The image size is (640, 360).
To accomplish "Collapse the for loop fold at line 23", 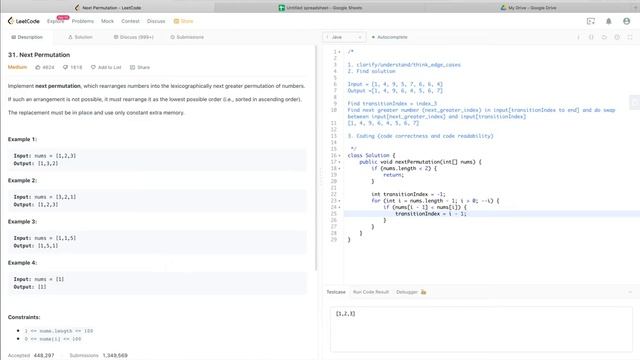I will tap(339, 201).
